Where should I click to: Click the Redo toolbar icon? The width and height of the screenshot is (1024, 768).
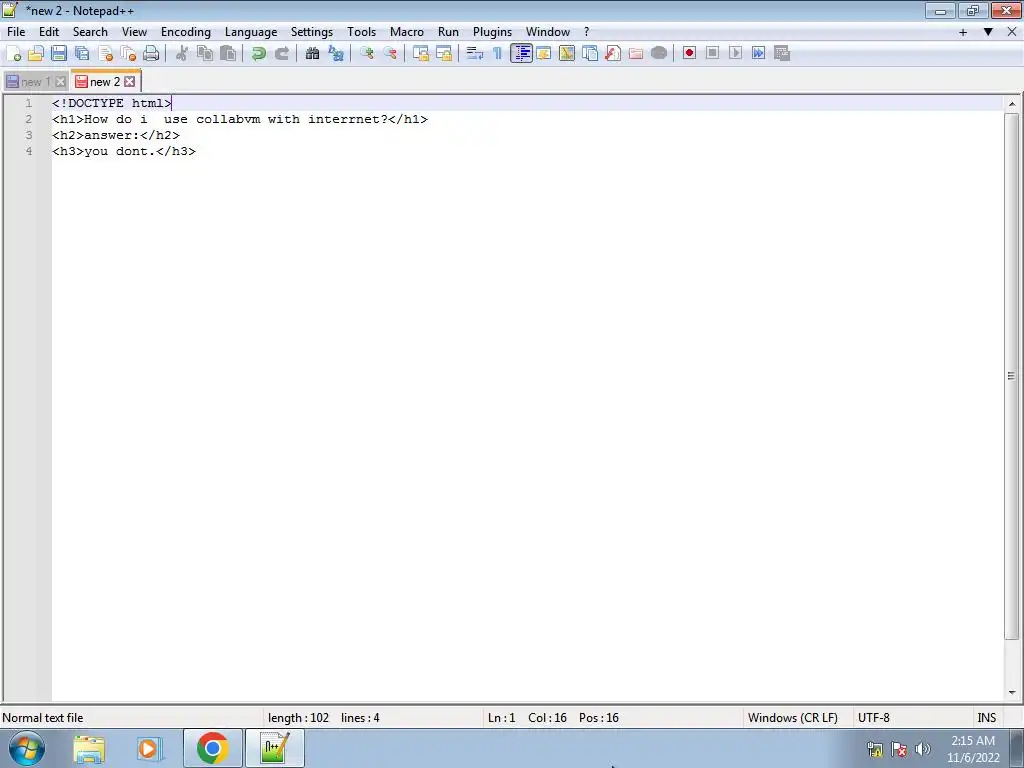point(281,54)
